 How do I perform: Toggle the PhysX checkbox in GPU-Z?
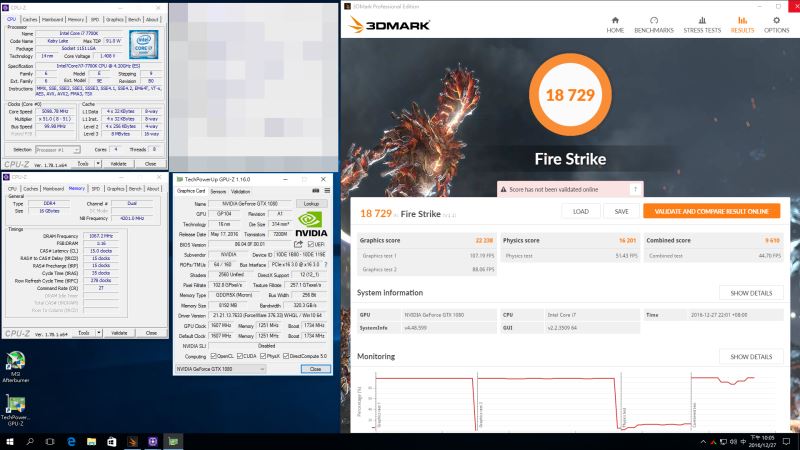[x=263, y=356]
